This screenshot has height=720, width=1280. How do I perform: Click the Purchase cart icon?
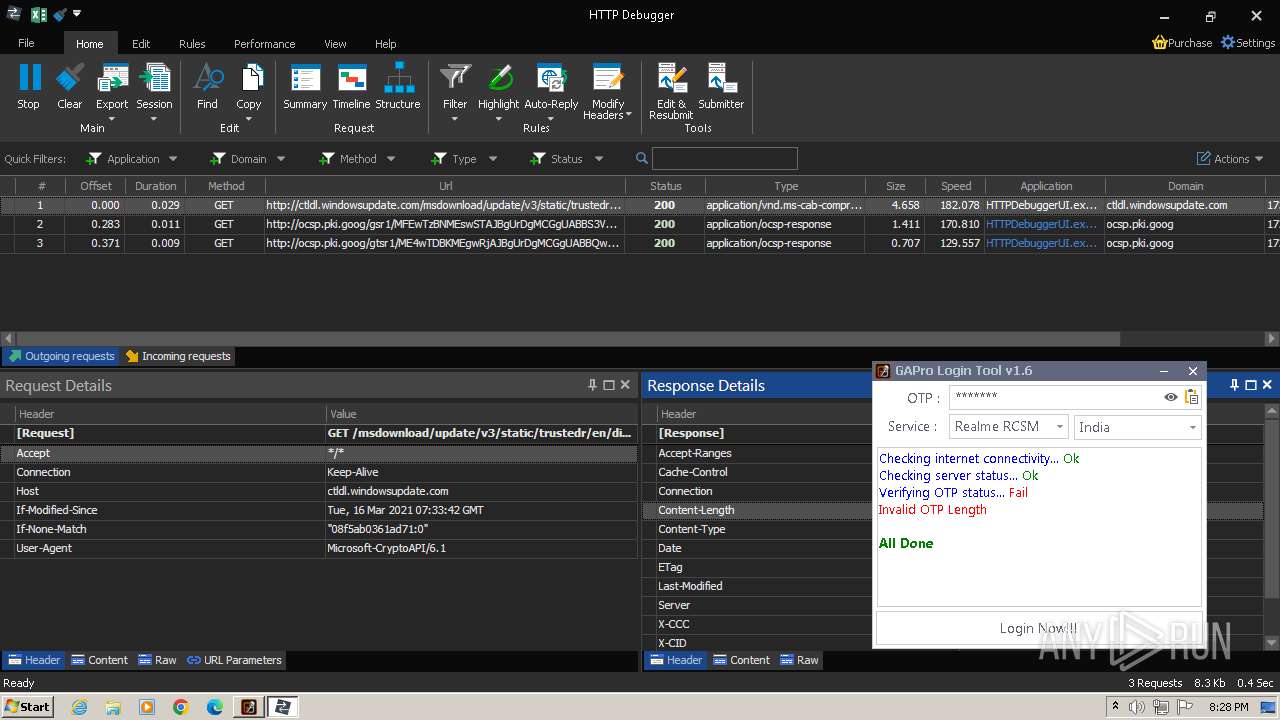pos(1160,43)
